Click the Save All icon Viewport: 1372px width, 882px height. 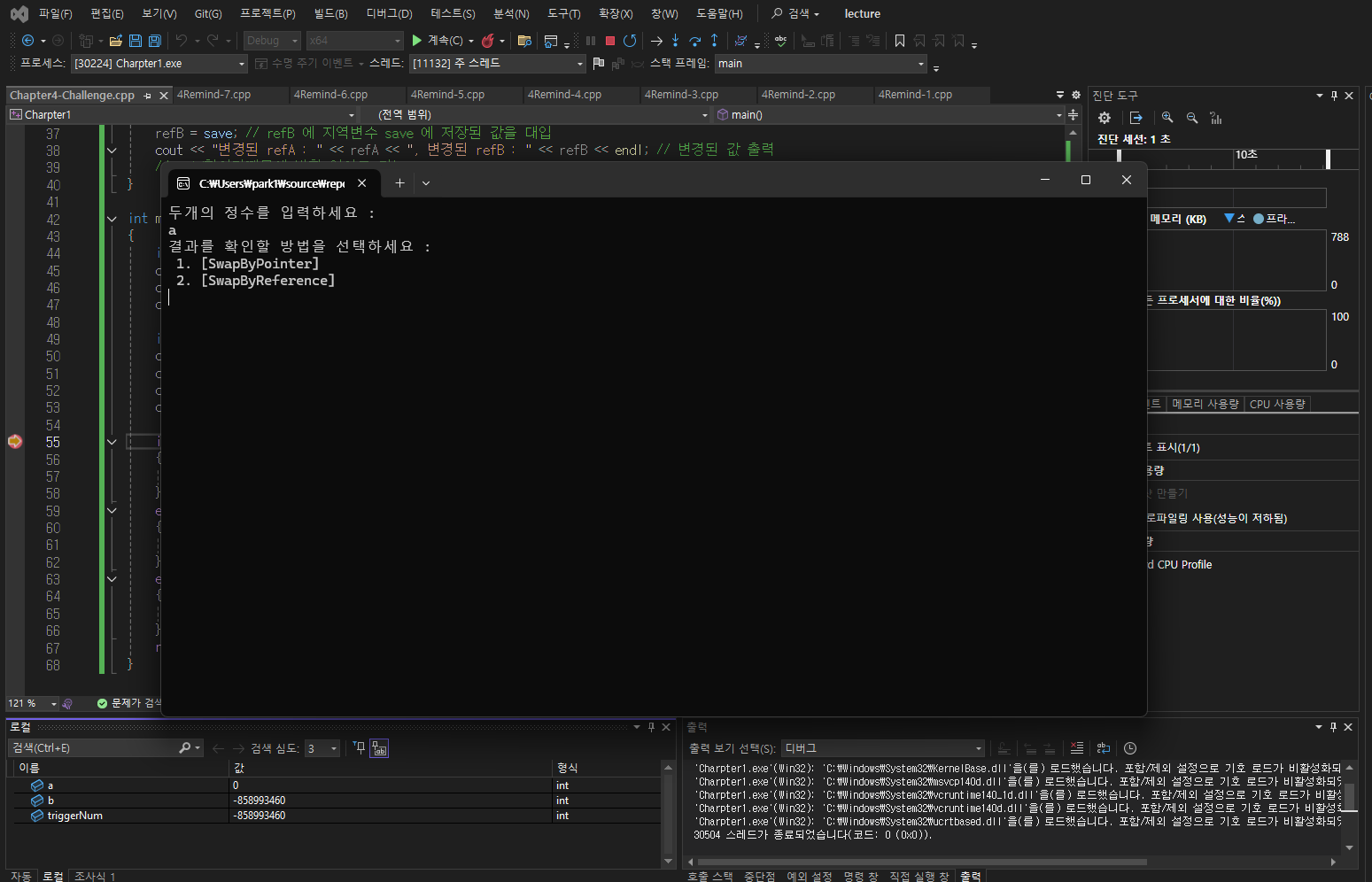(x=155, y=41)
